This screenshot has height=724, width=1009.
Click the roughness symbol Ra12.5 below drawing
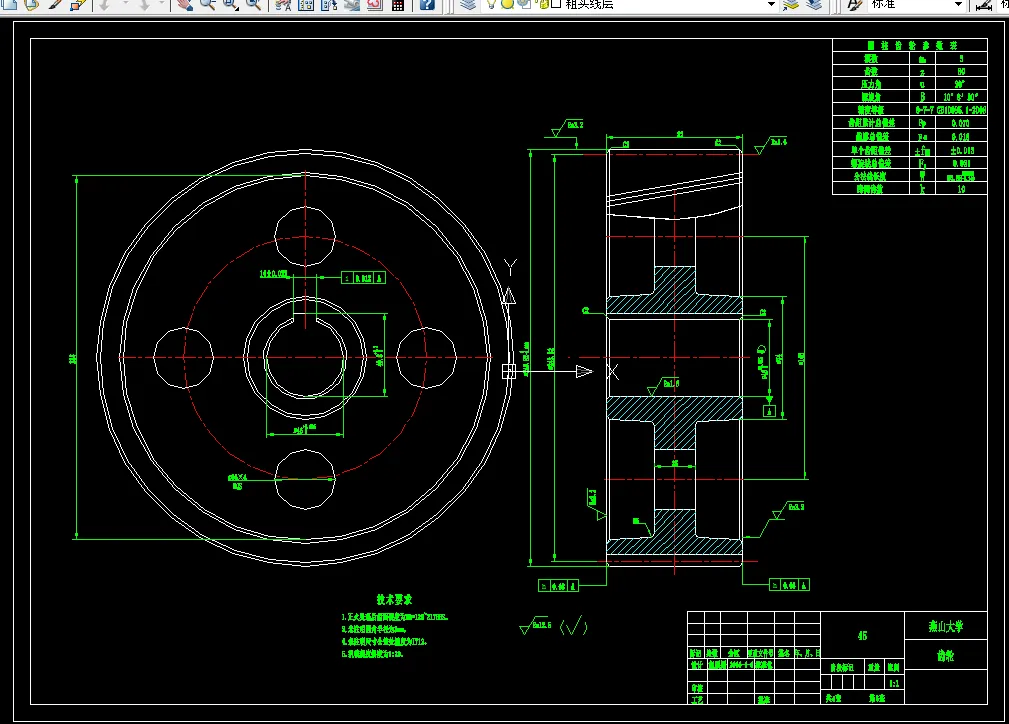pyautogui.click(x=535, y=626)
